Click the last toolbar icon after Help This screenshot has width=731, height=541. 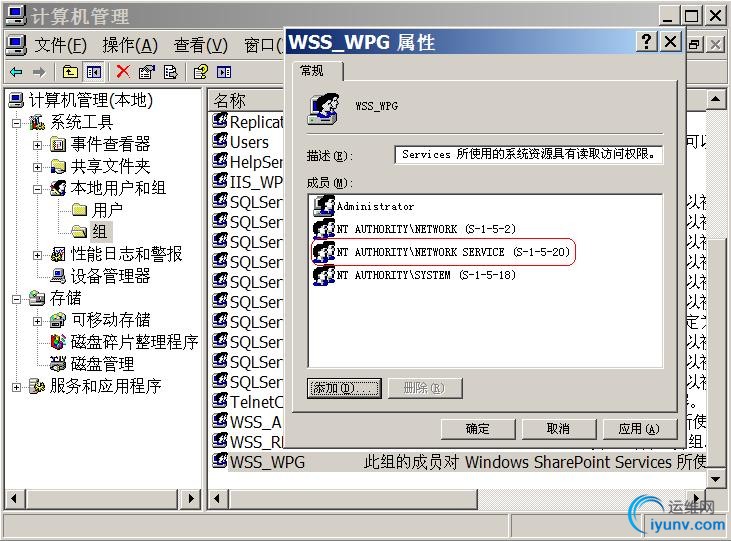(x=224, y=72)
